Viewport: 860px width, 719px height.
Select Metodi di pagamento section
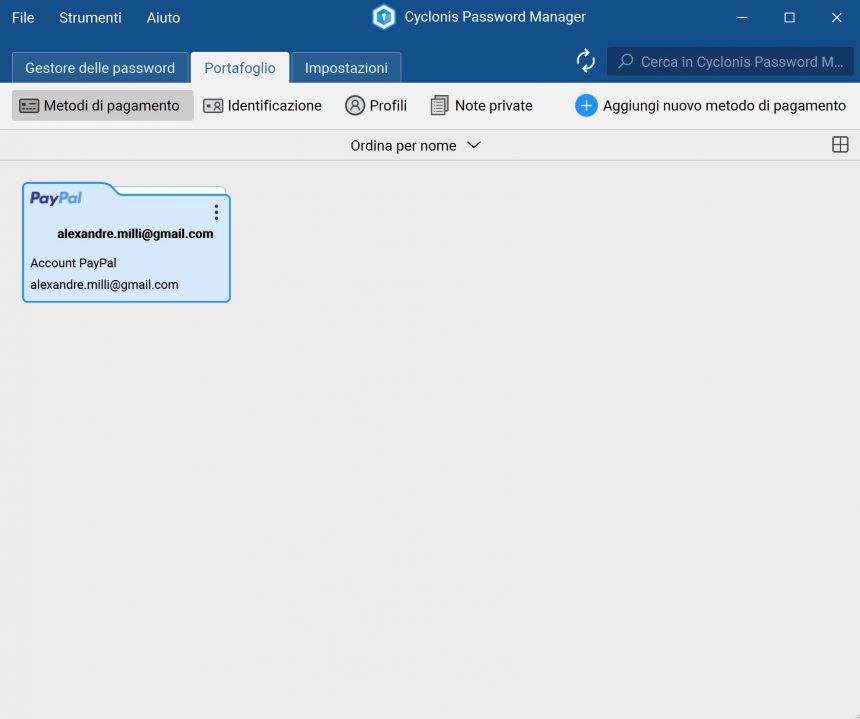coord(103,105)
